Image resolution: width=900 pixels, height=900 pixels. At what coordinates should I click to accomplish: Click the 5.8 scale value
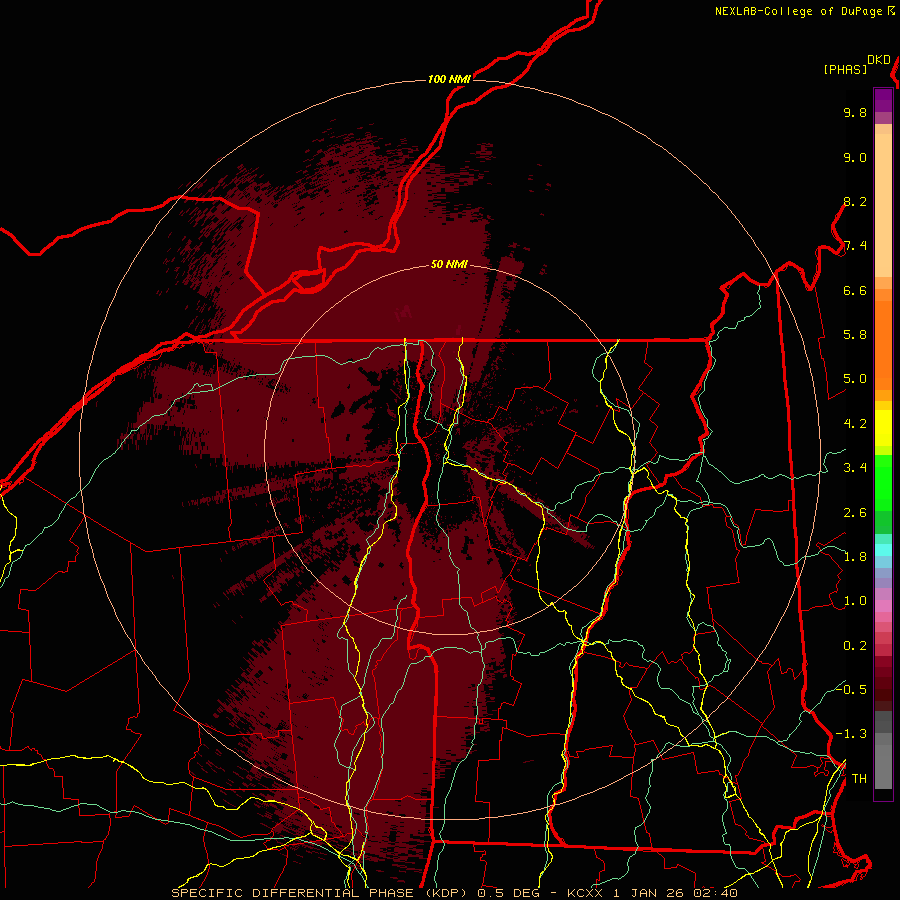coord(855,335)
